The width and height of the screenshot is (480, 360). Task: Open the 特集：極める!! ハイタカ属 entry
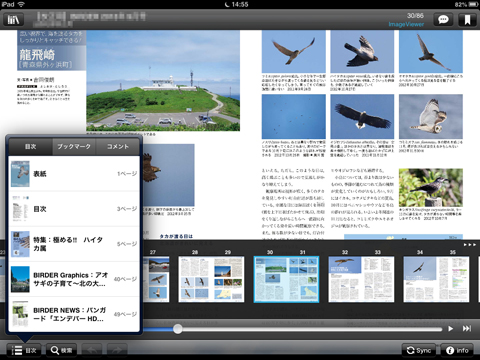(74, 244)
